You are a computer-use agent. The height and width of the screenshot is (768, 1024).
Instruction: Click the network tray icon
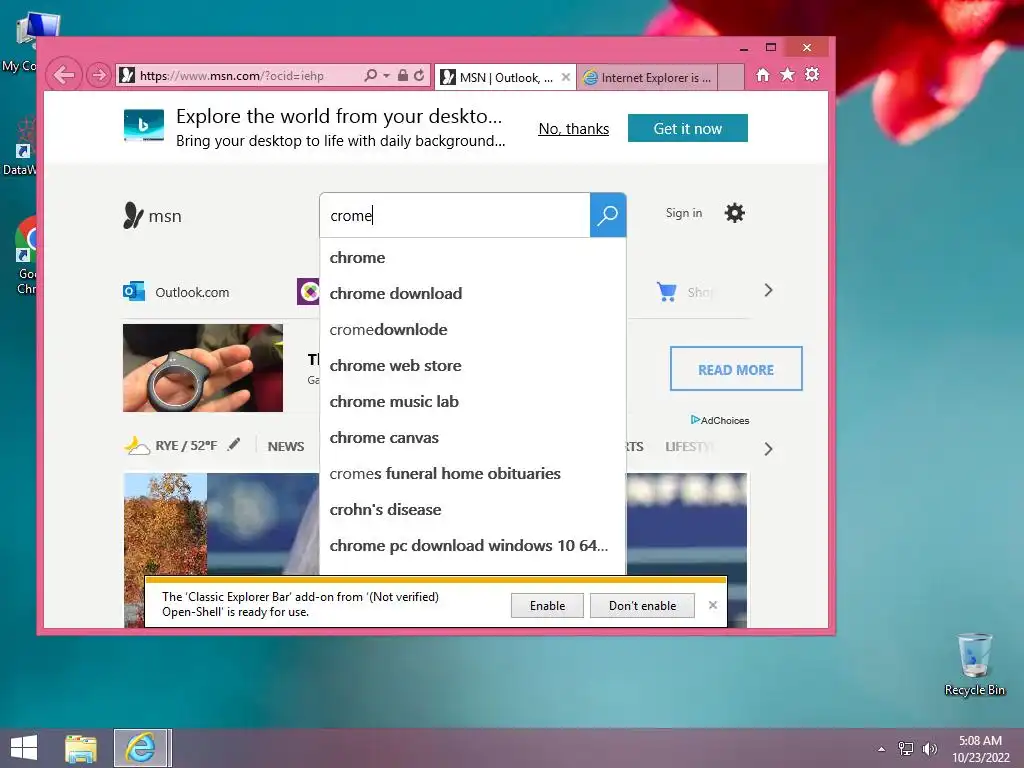point(906,748)
